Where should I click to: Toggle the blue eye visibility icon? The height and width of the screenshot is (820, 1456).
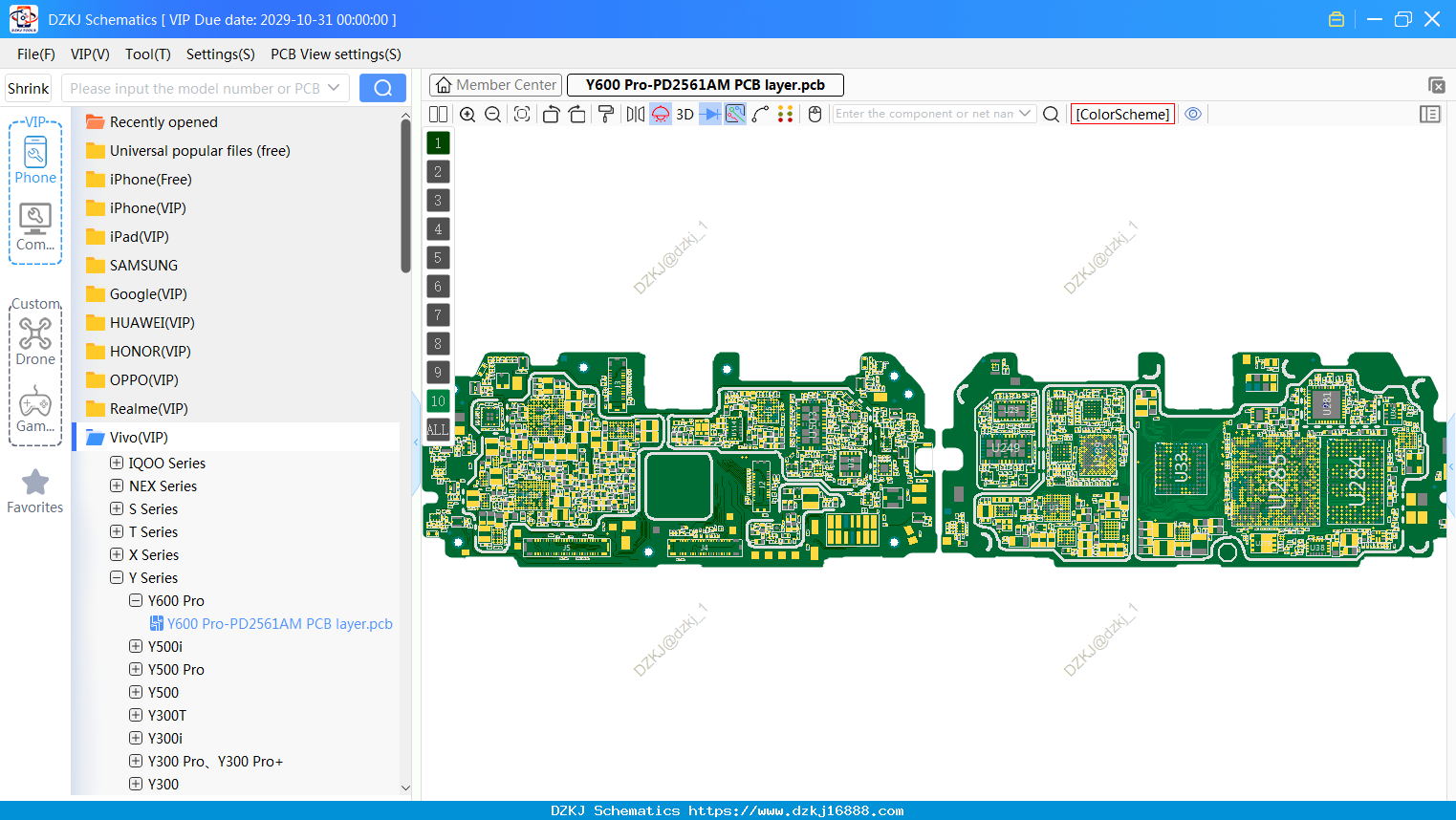pyautogui.click(x=1193, y=114)
